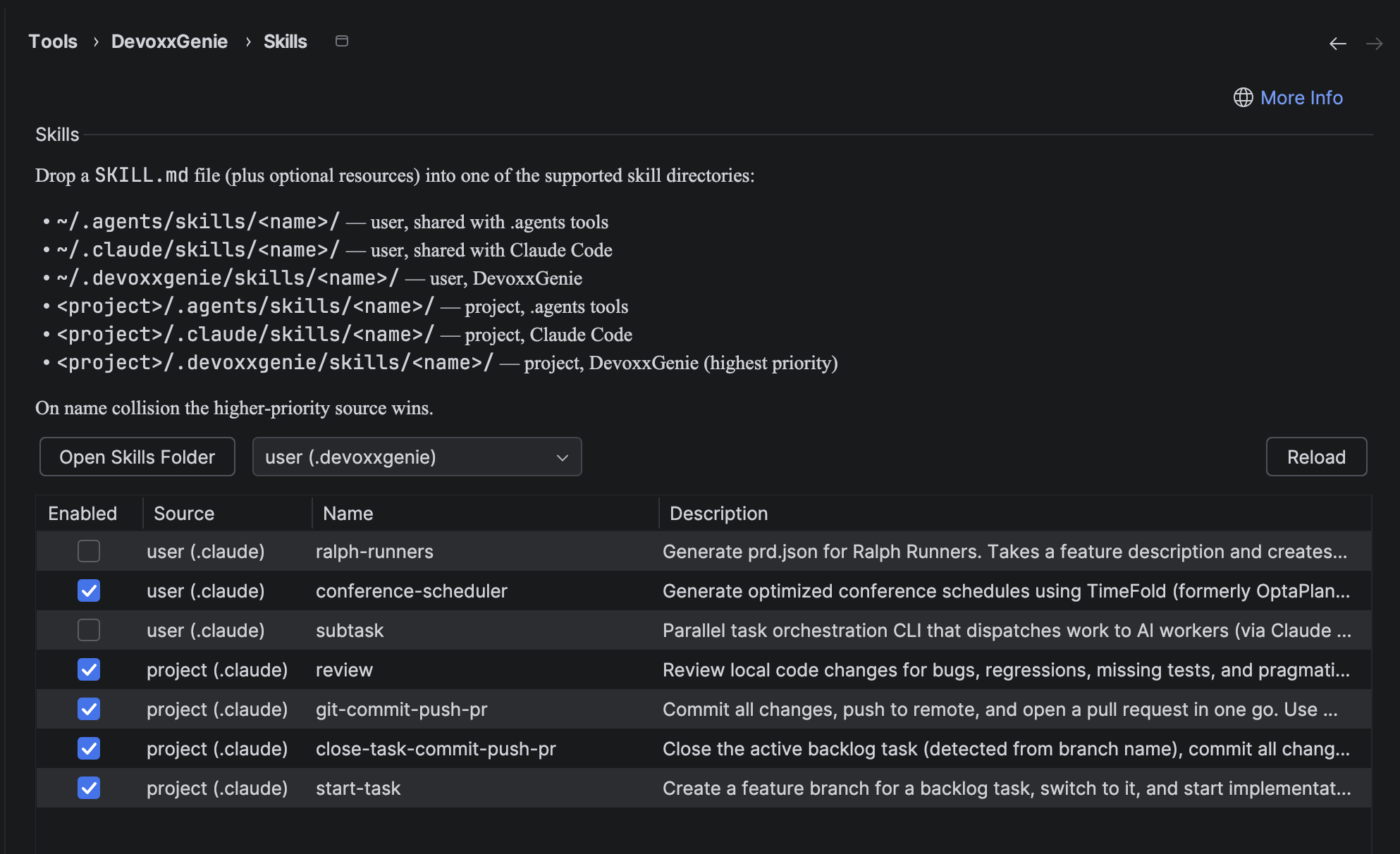Uncheck the git-commit-push-pr skill checkbox
The height and width of the screenshot is (854, 1400).
89,709
